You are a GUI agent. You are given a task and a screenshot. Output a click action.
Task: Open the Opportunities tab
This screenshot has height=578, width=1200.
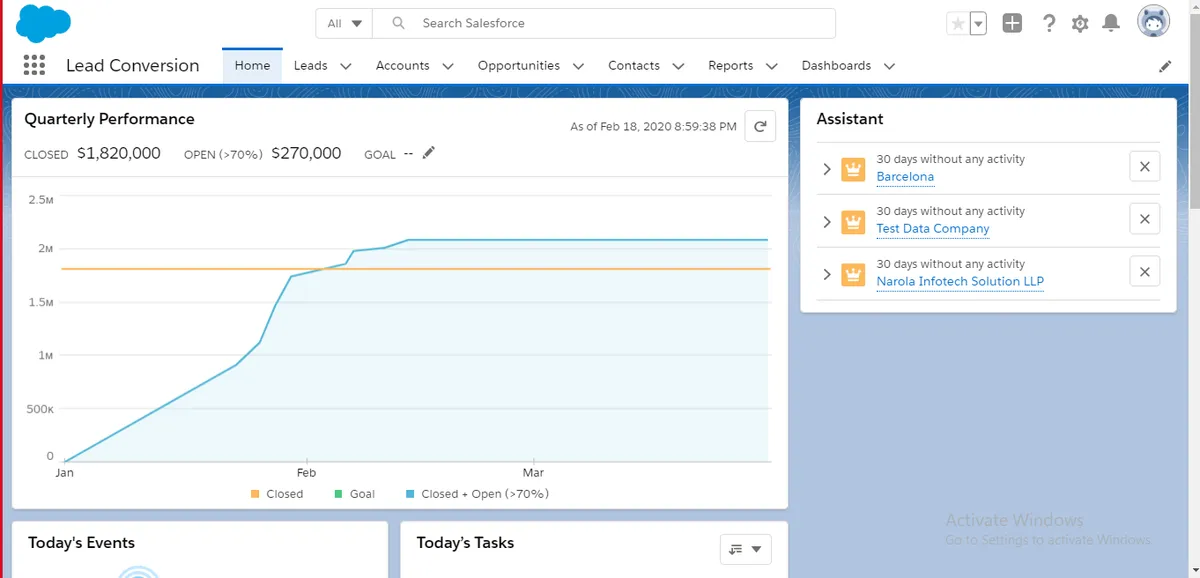click(518, 66)
